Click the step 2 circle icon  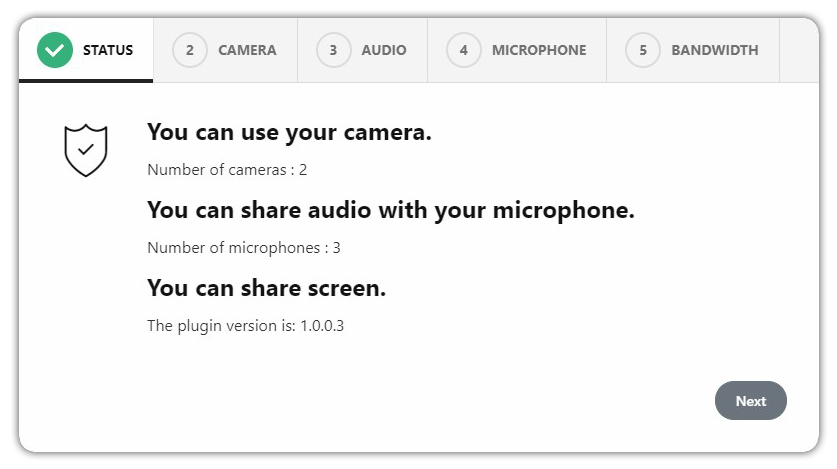189,50
